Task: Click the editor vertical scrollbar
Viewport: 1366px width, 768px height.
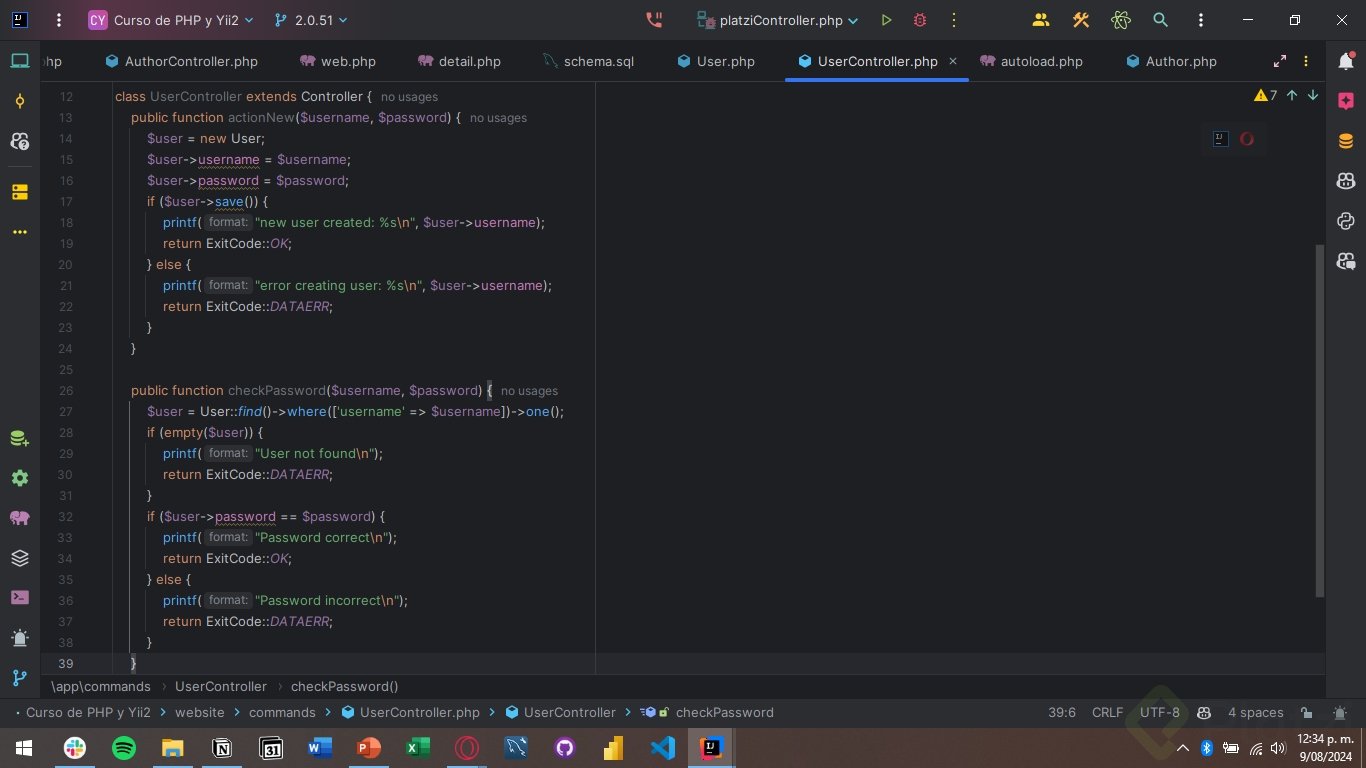Action: tap(1320, 420)
